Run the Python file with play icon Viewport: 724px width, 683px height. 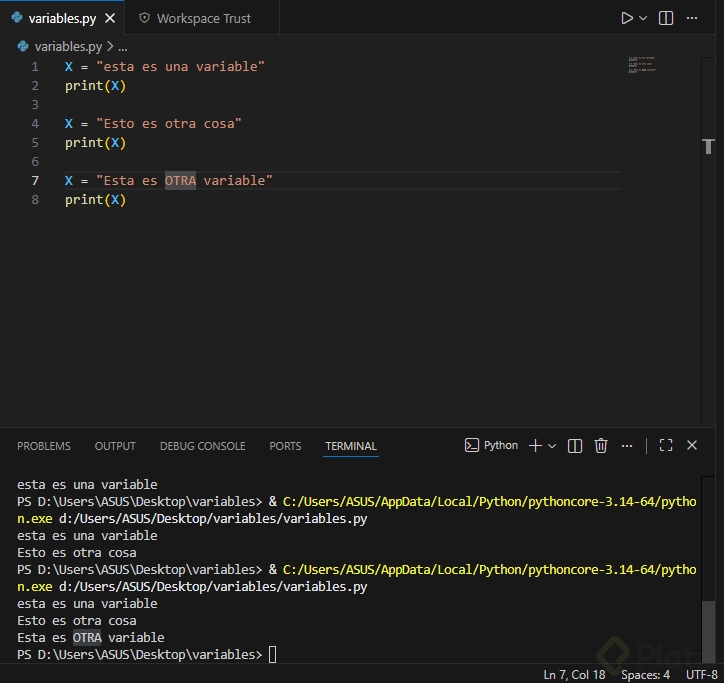pos(627,18)
